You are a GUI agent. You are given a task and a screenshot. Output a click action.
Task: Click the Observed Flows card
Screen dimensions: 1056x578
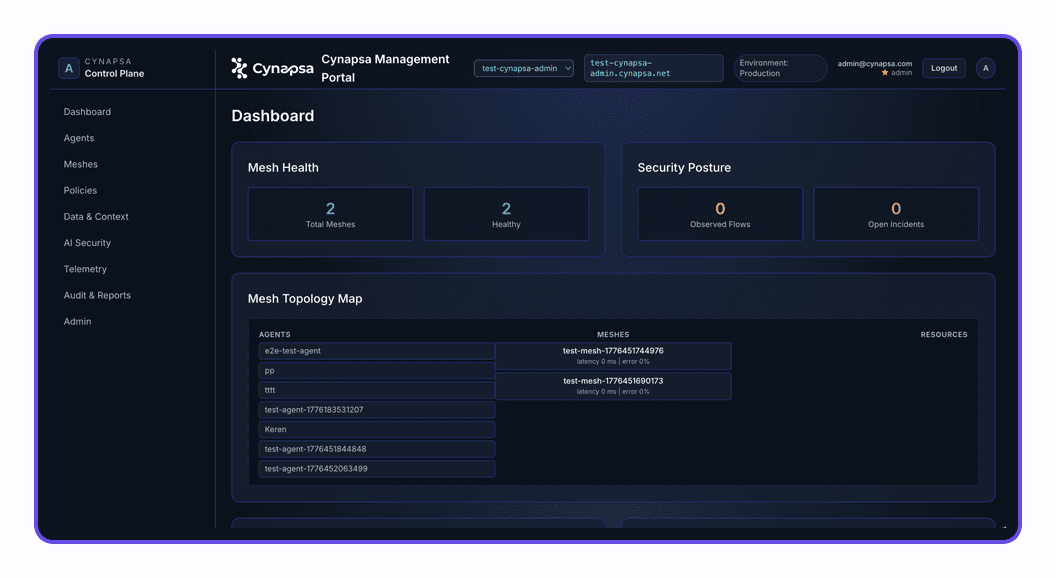pyautogui.click(x=720, y=214)
